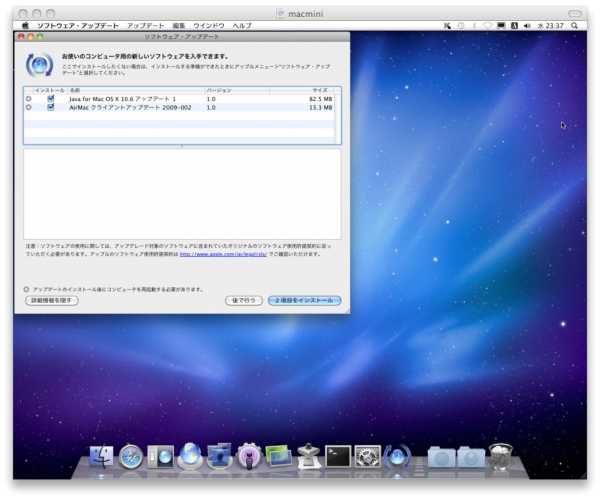This screenshot has width=600, height=499.
Task: Open the ソフトウェア・アップデート application menu
Action: pos(78,26)
